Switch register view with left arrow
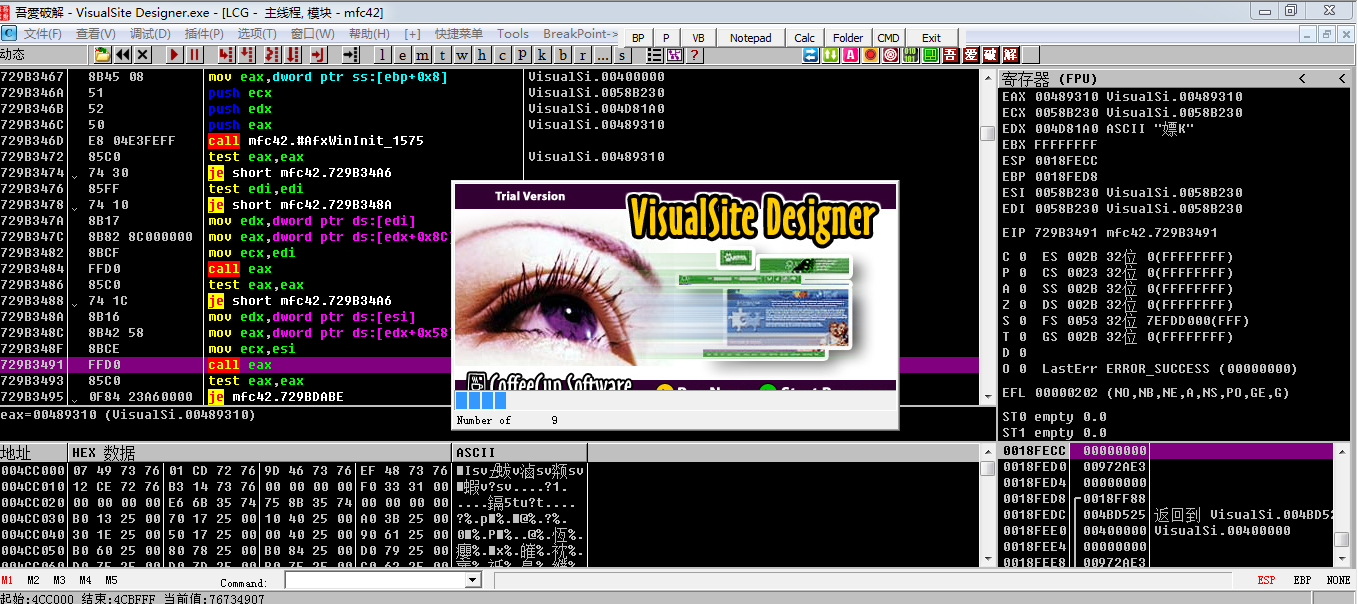This screenshot has height=604, width=1358. tap(1302, 78)
